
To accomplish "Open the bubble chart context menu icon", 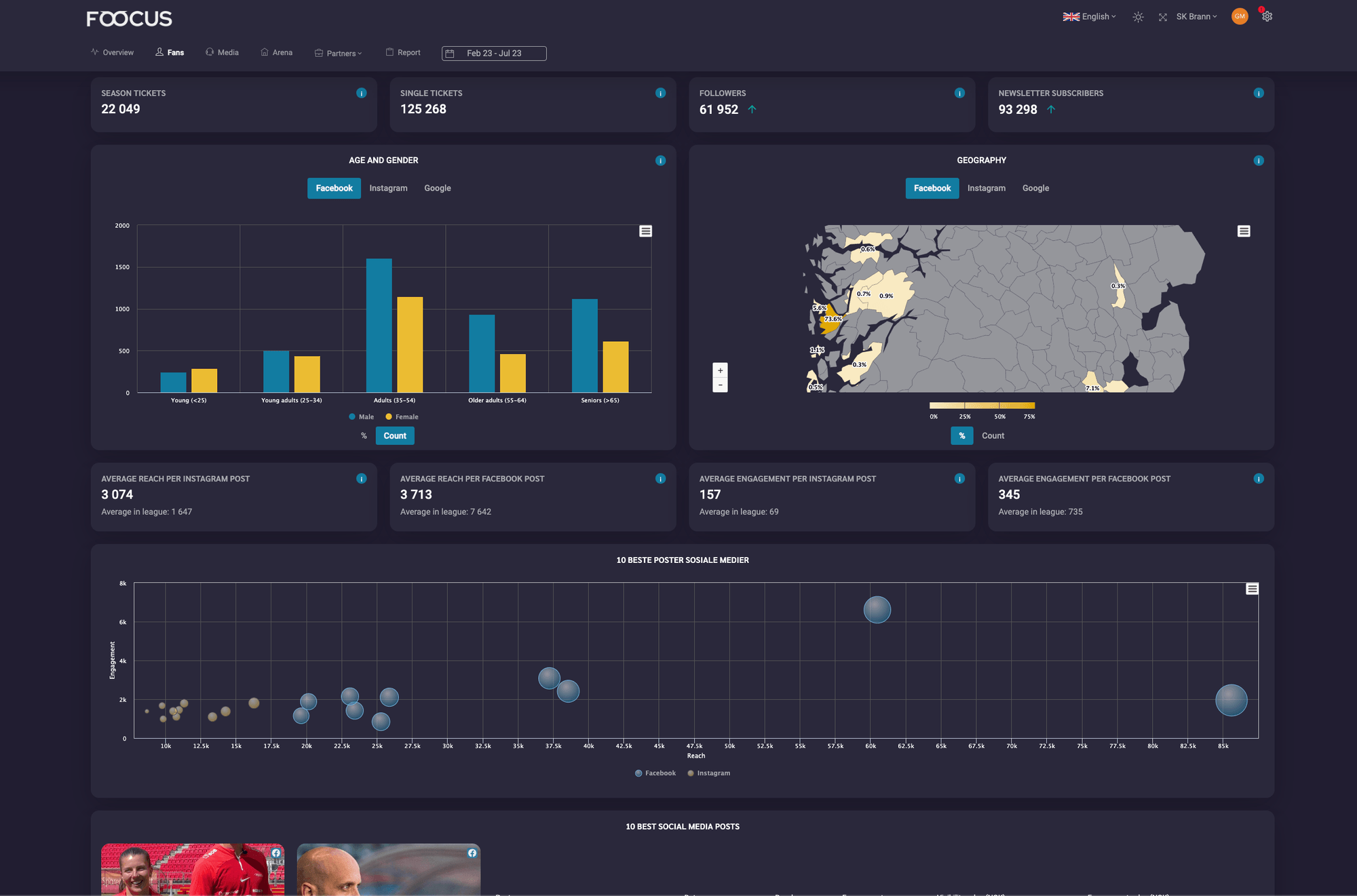I will 1252,589.
